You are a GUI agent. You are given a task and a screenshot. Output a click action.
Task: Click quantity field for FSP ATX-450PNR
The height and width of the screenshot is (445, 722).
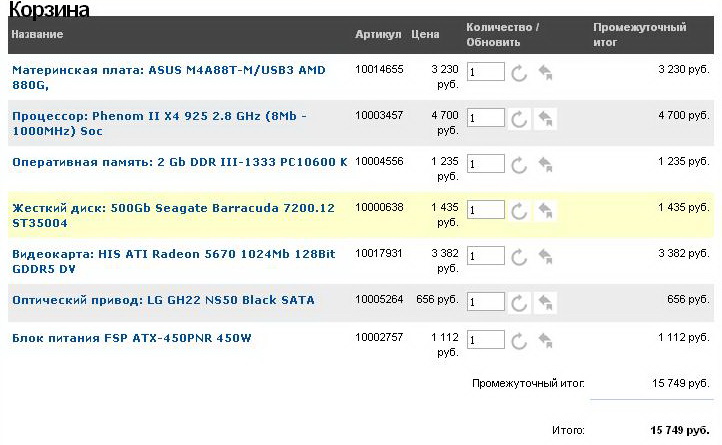pyautogui.click(x=485, y=340)
